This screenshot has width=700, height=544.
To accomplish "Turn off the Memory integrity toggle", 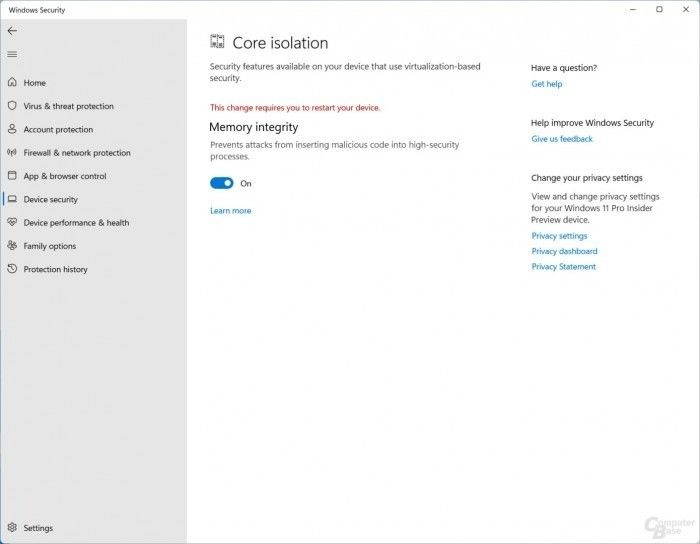I will [221, 183].
